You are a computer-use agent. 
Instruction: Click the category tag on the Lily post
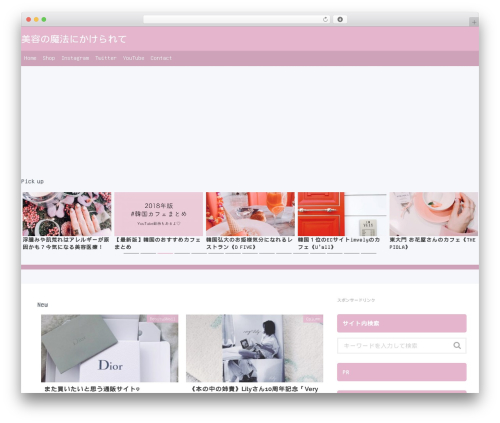(x=313, y=319)
